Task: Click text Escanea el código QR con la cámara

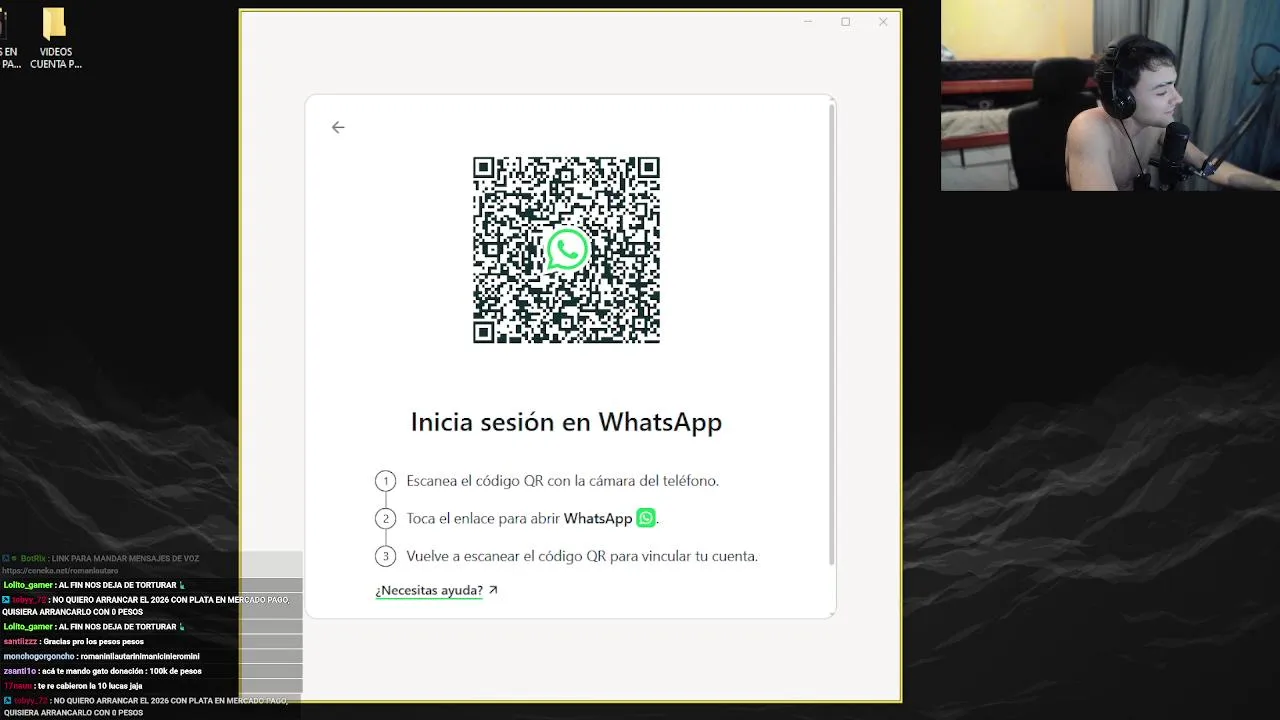Action: [562, 481]
